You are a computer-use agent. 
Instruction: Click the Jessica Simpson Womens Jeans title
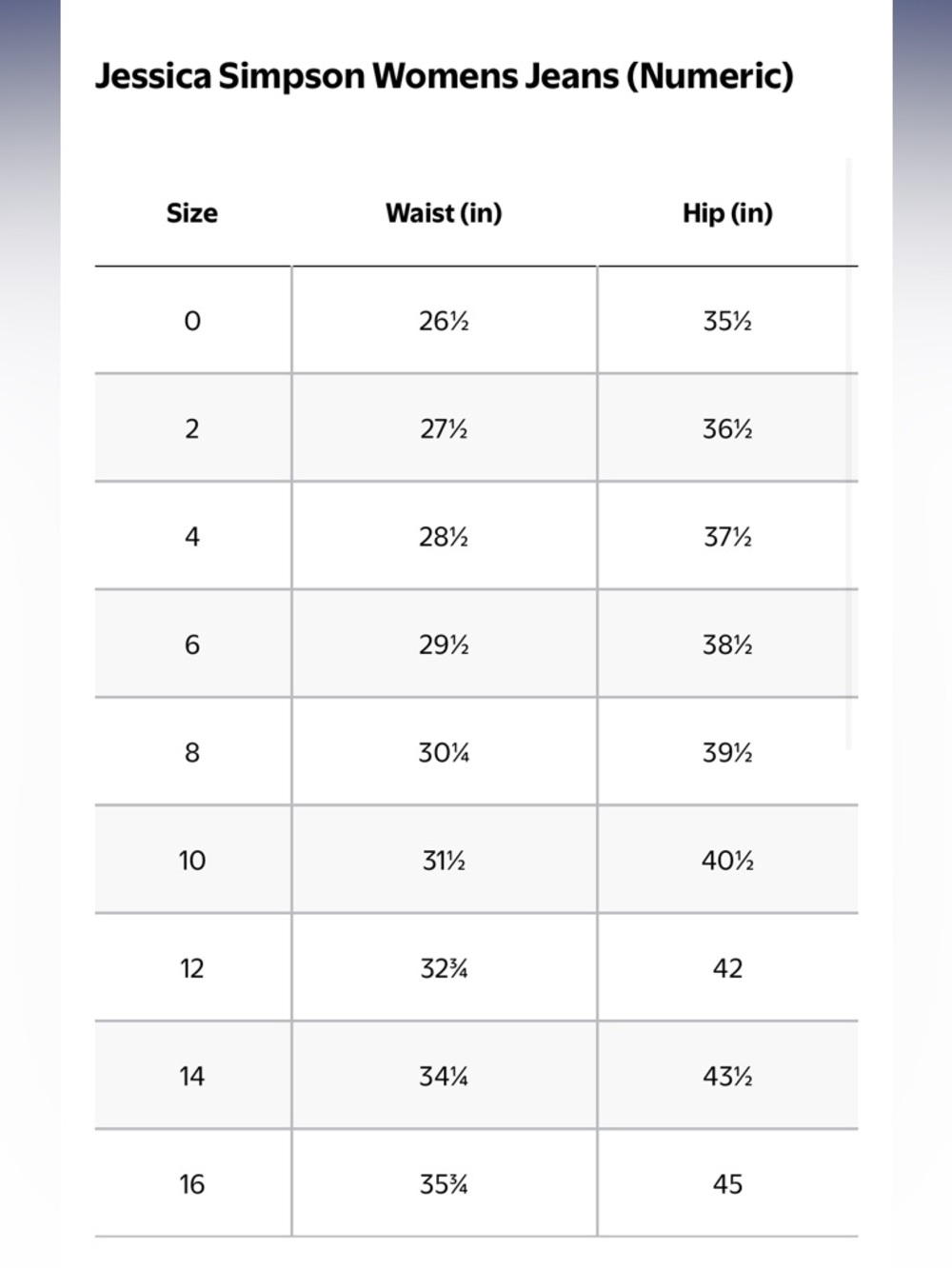pos(444,75)
